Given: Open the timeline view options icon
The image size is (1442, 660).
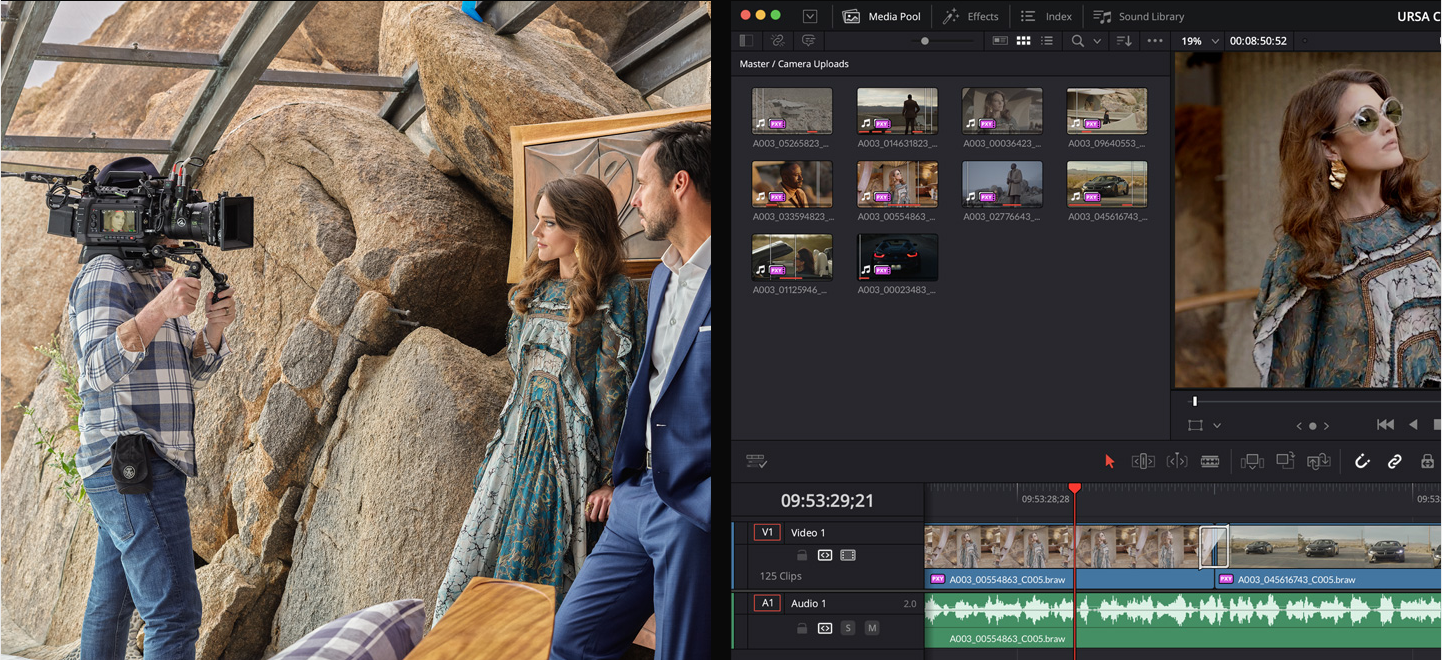Looking at the screenshot, I should 757,461.
